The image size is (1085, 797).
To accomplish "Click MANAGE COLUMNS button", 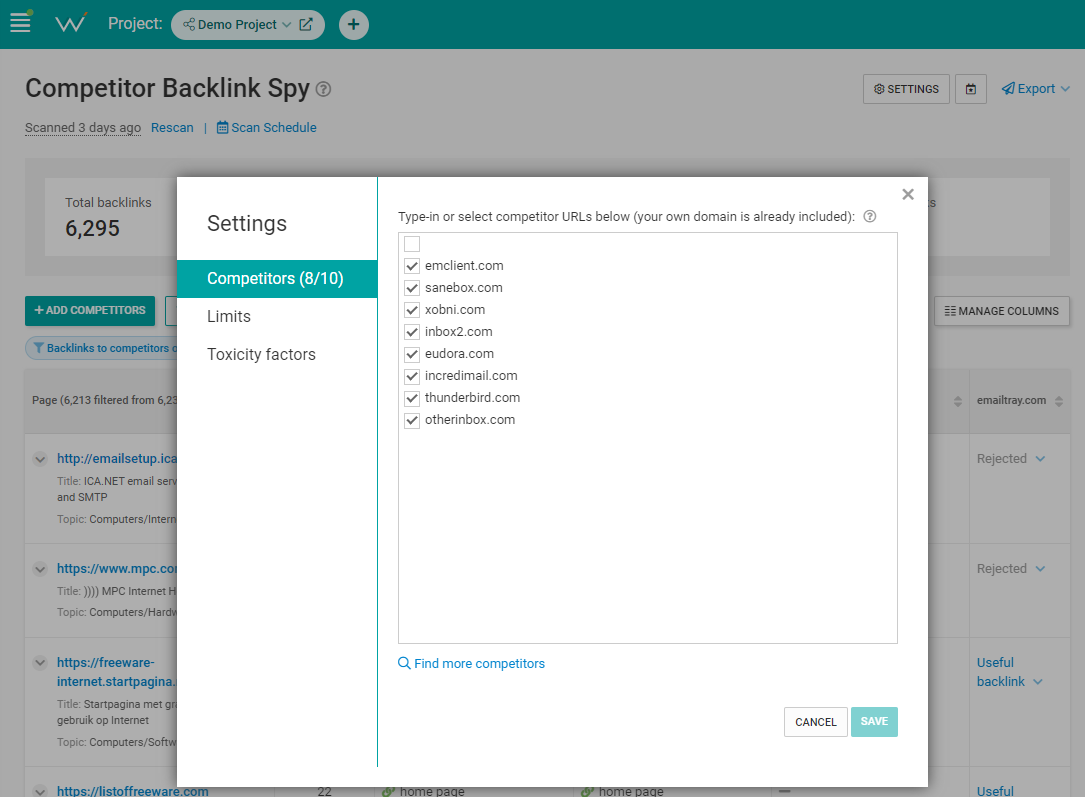I will click(x=1001, y=311).
